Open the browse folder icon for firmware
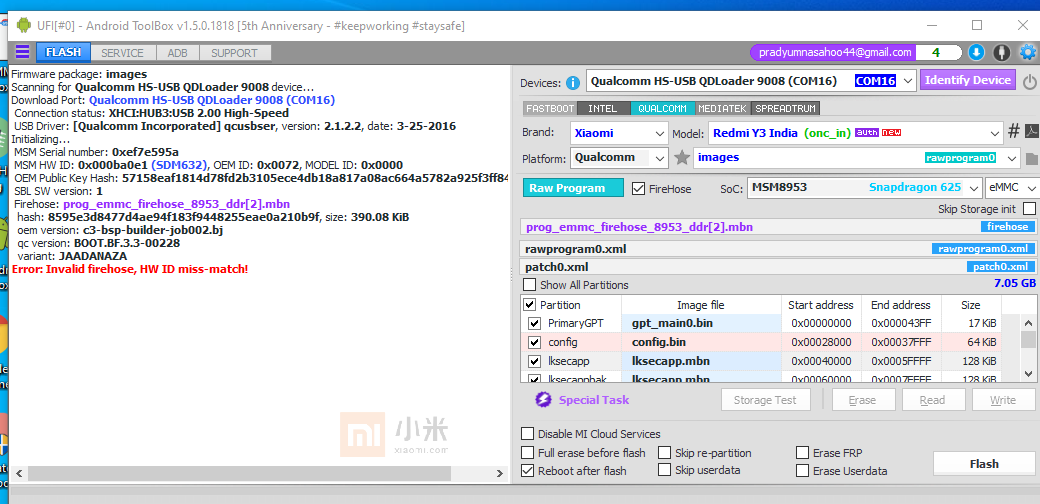The width and height of the screenshot is (1040, 504). click(x=1031, y=158)
